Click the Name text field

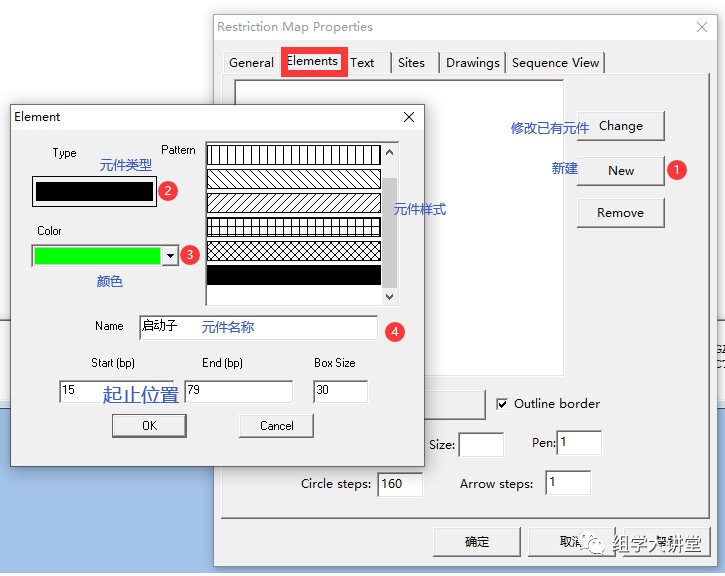tap(258, 327)
